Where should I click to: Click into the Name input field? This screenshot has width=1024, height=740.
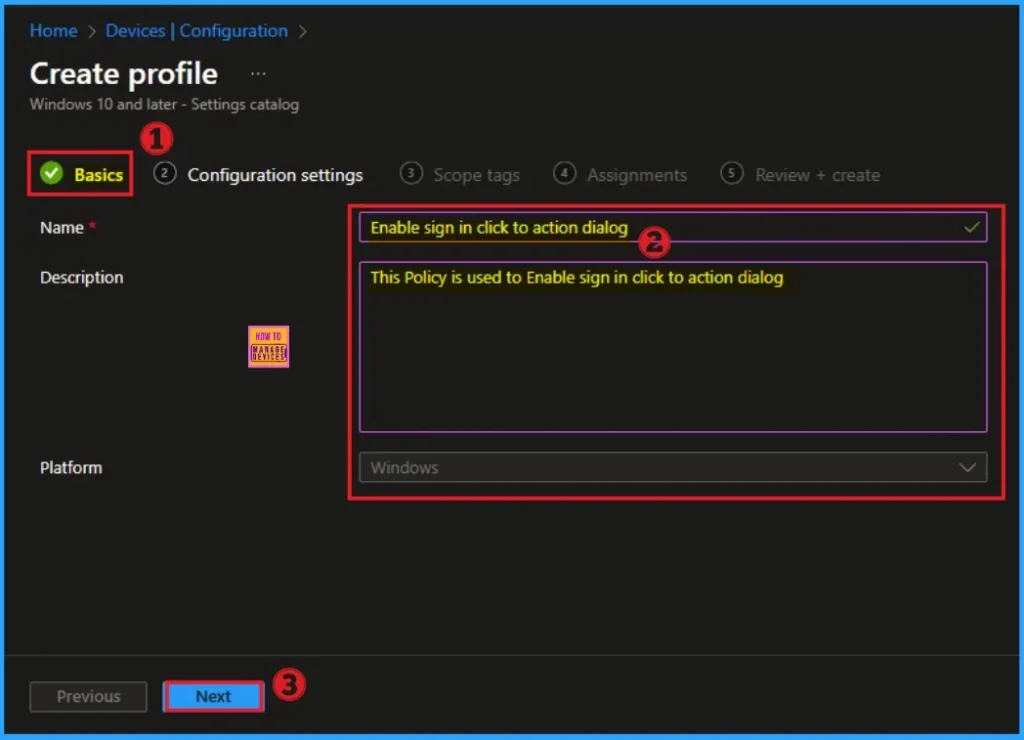click(673, 227)
